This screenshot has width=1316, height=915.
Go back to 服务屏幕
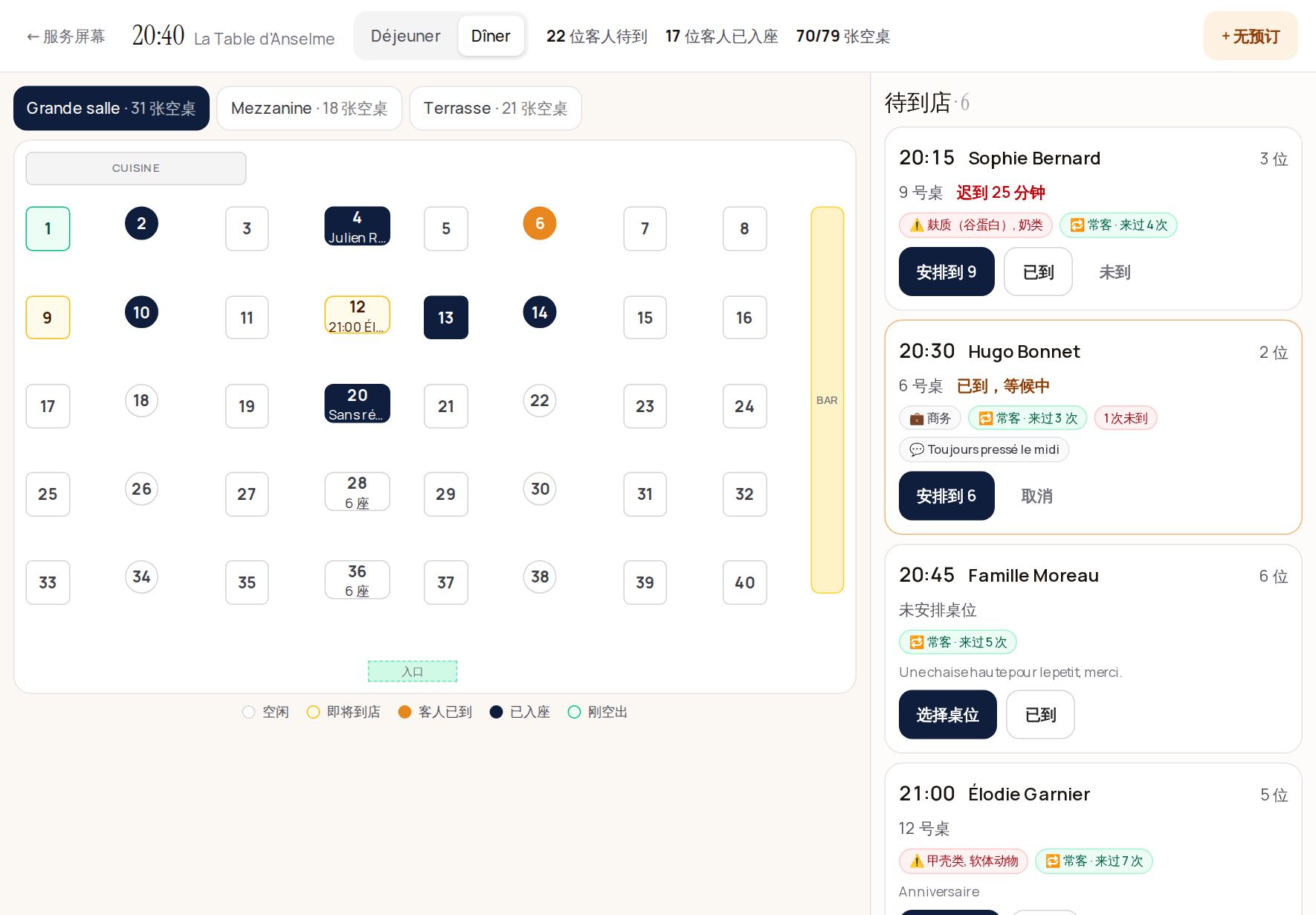coord(65,36)
